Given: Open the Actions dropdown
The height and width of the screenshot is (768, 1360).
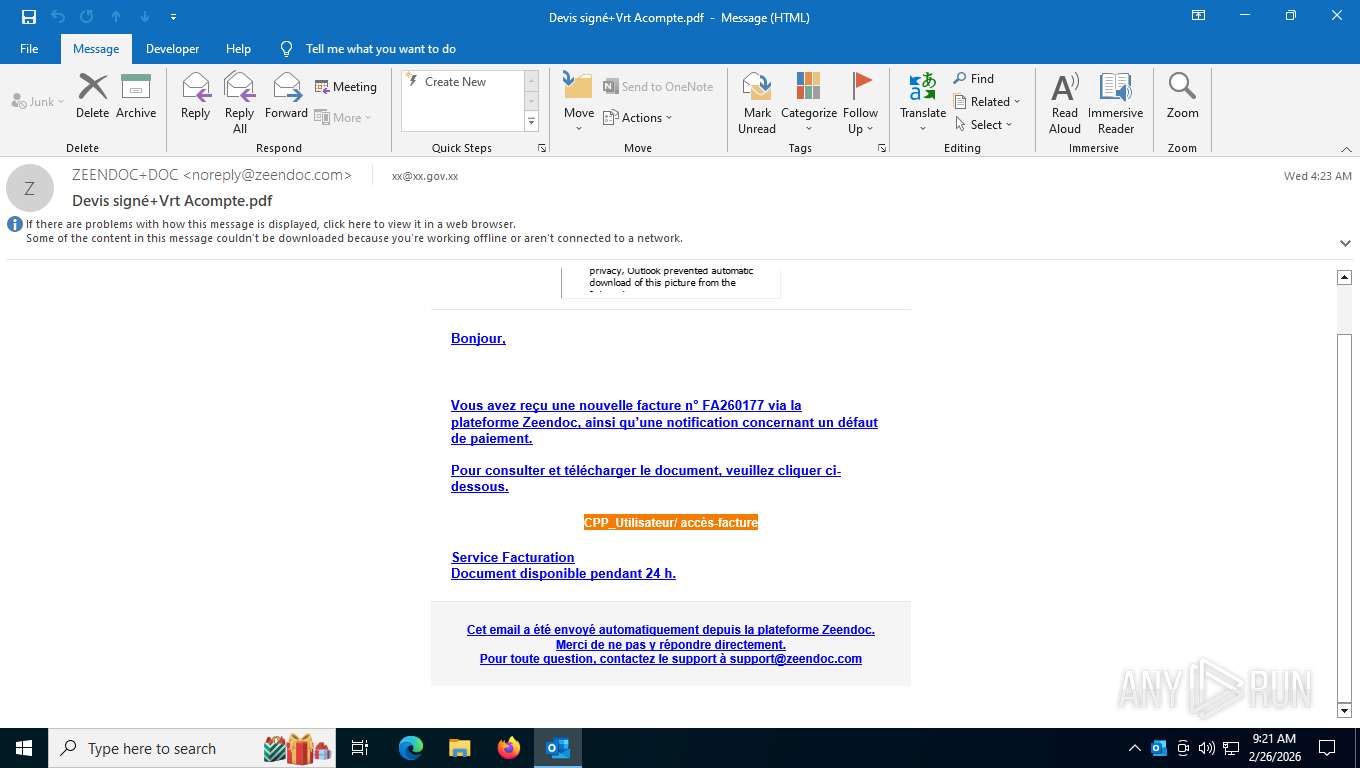Looking at the screenshot, I should [x=638, y=117].
